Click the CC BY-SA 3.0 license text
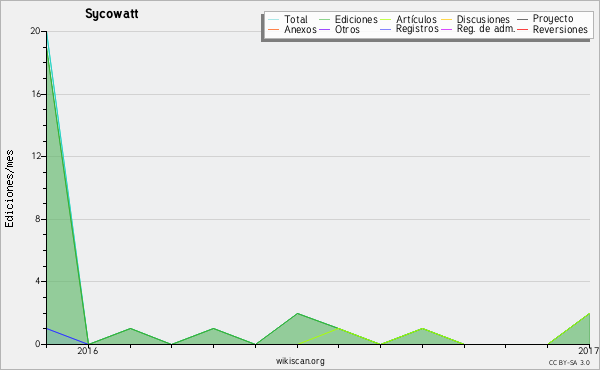600x370 pixels. click(569, 363)
